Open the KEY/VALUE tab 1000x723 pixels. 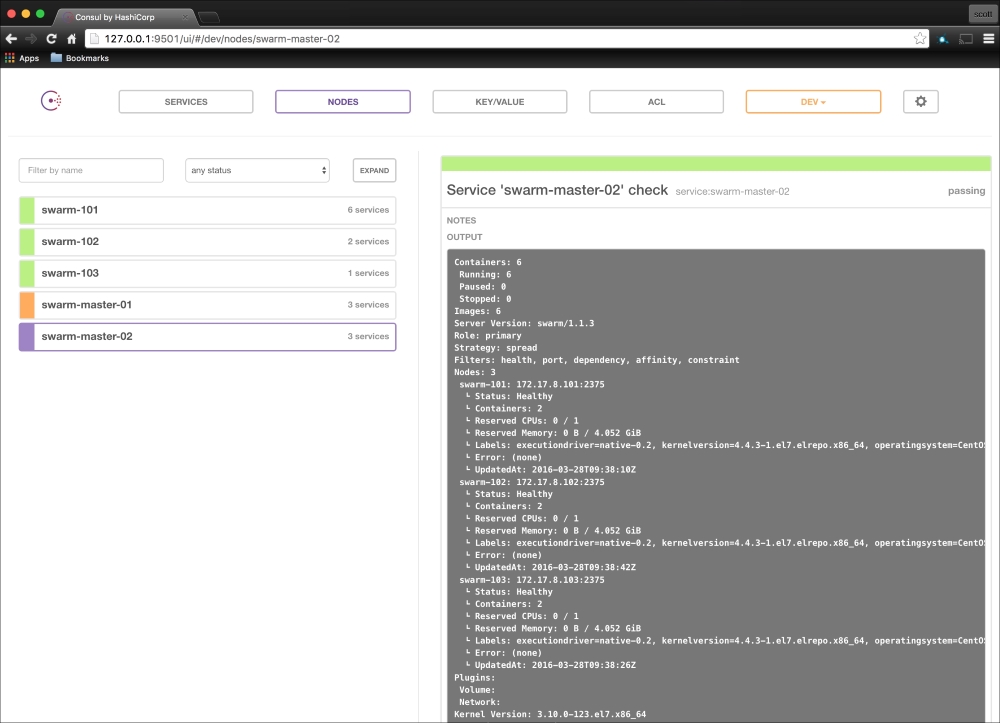coord(499,102)
